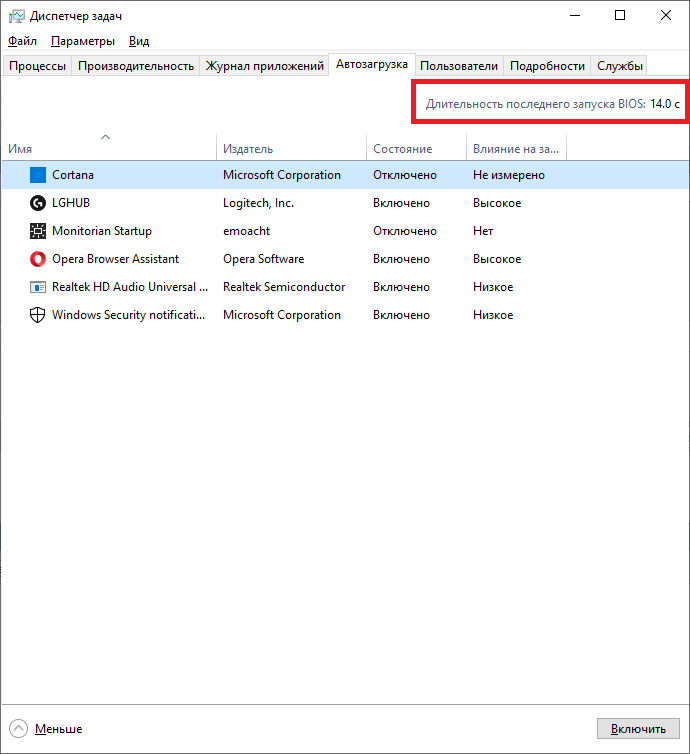The height and width of the screenshot is (754, 690).
Task: Click the Высокое impact of Opera Browser Assistant
Action: pos(497,259)
